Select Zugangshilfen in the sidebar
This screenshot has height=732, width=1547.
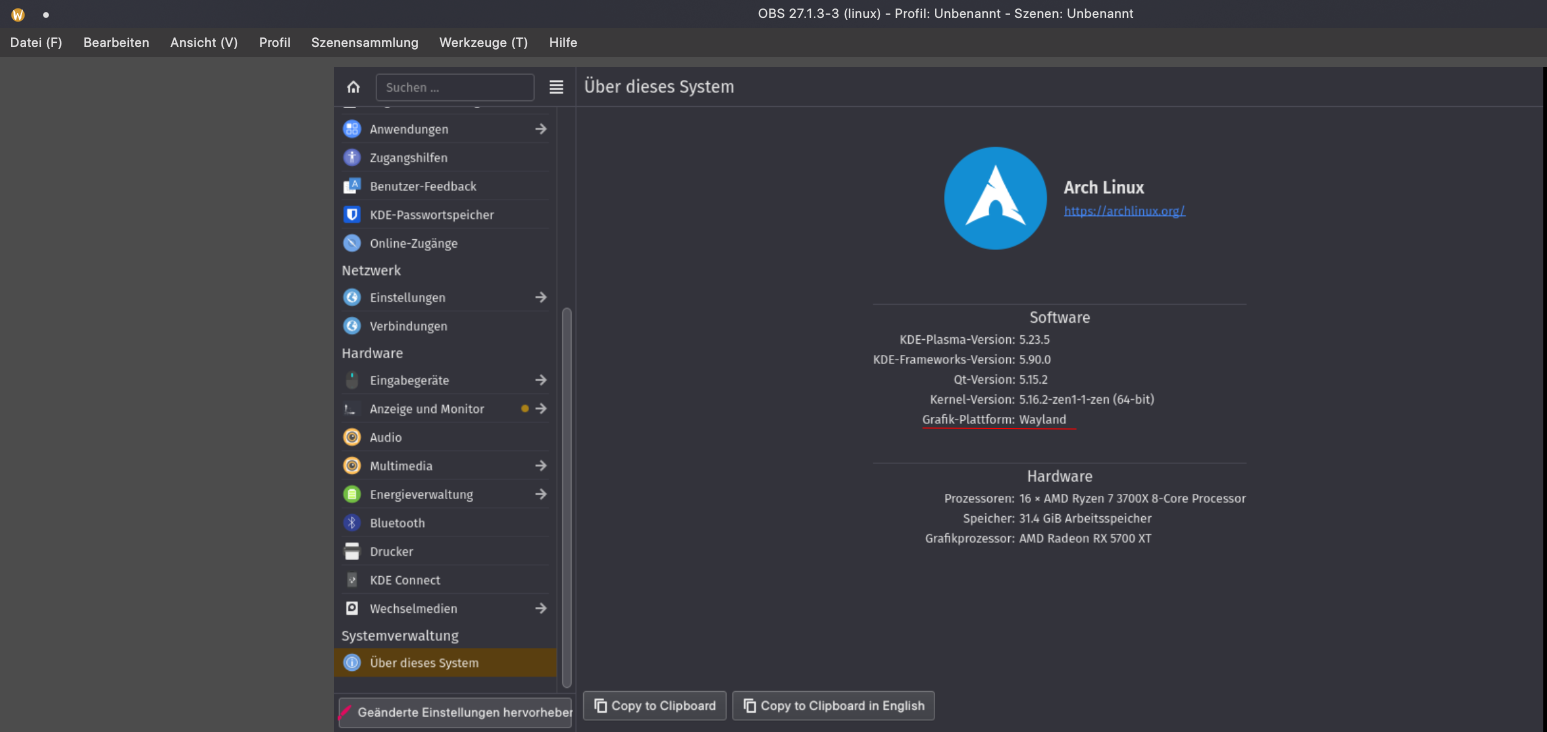[445, 157]
